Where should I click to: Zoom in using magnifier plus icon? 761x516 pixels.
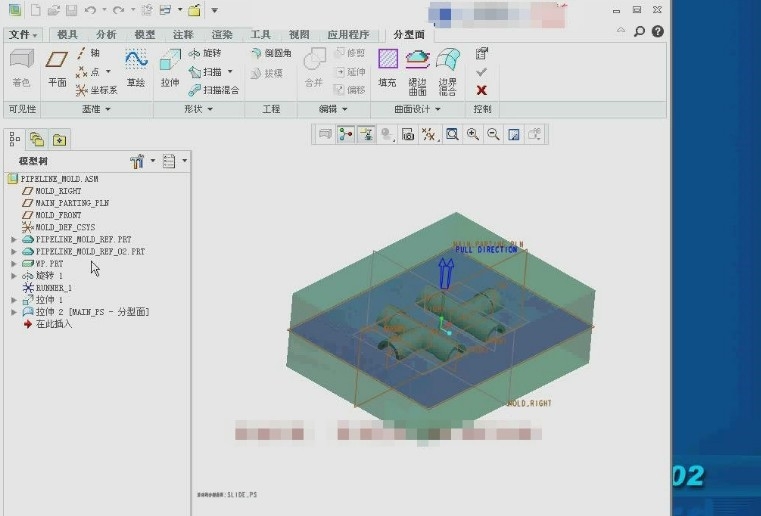point(473,134)
